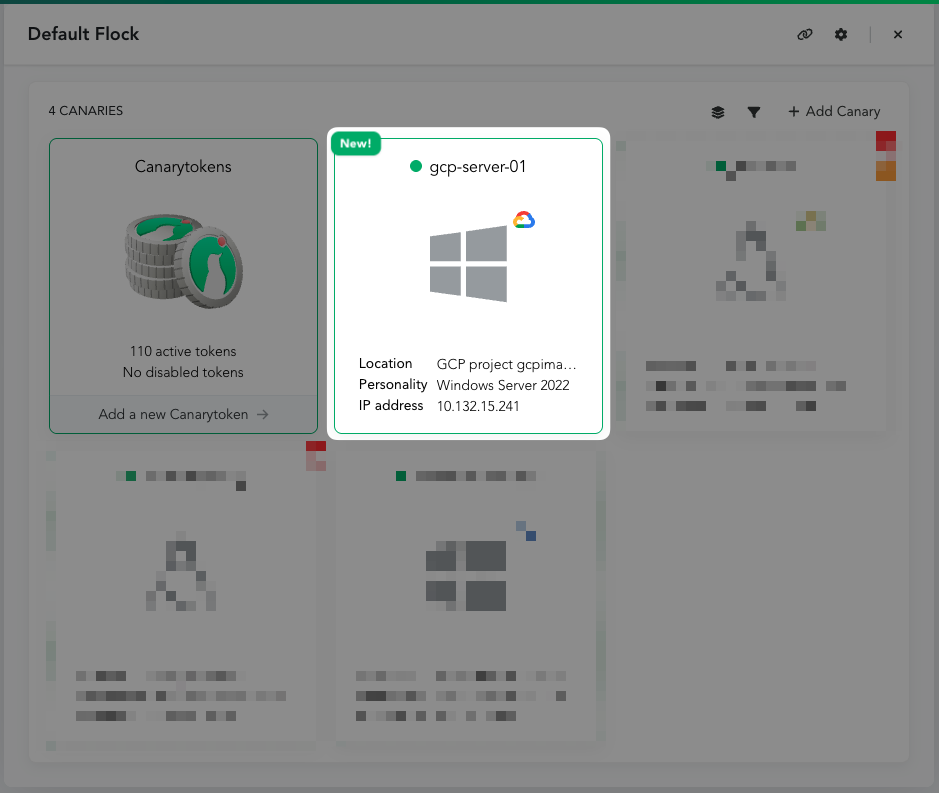The image size is (939, 793).
Task: Click the GCP project location value
Action: tap(506, 364)
